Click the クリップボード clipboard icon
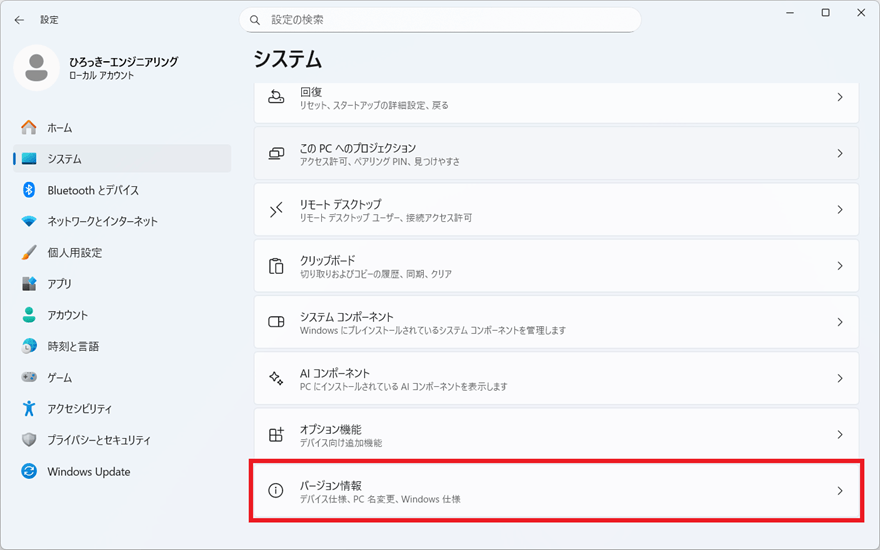880x550 pixels. click(x=276, y=266)
